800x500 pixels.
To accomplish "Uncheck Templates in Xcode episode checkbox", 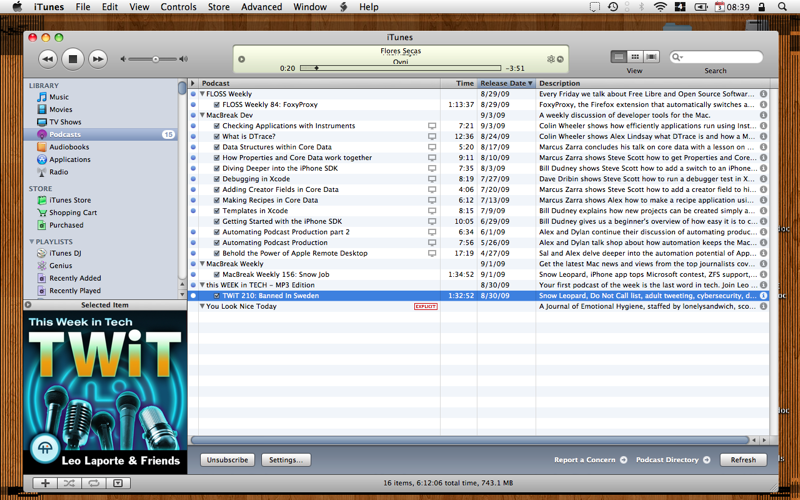I will pyautogui.click(x=217, y=211).
